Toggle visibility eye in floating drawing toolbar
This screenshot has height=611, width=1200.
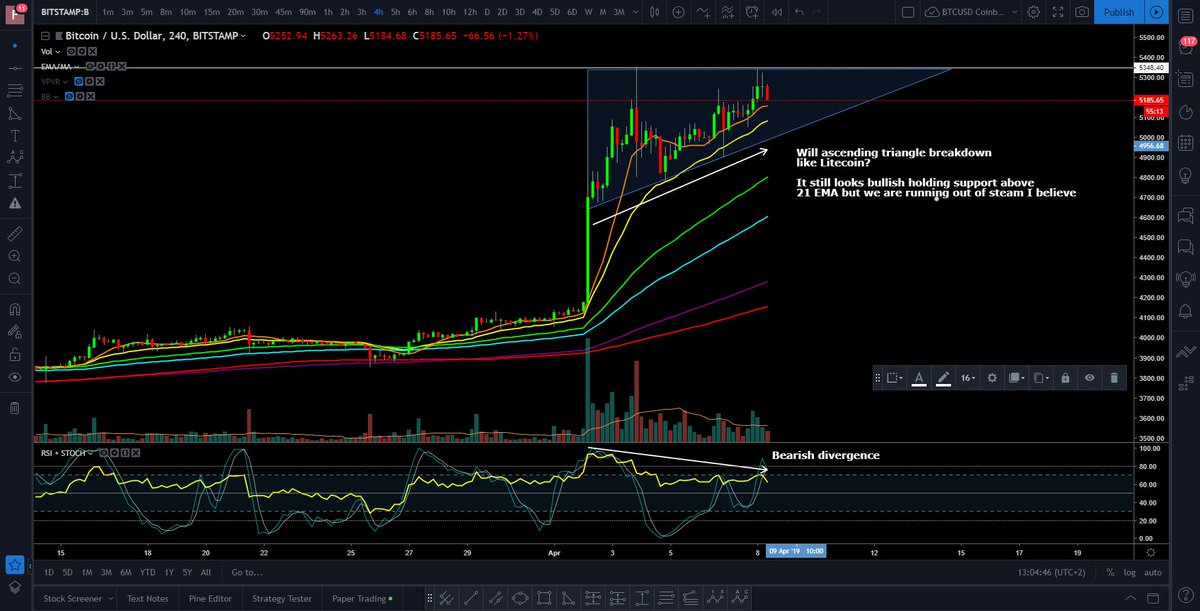click(1089, 378)
